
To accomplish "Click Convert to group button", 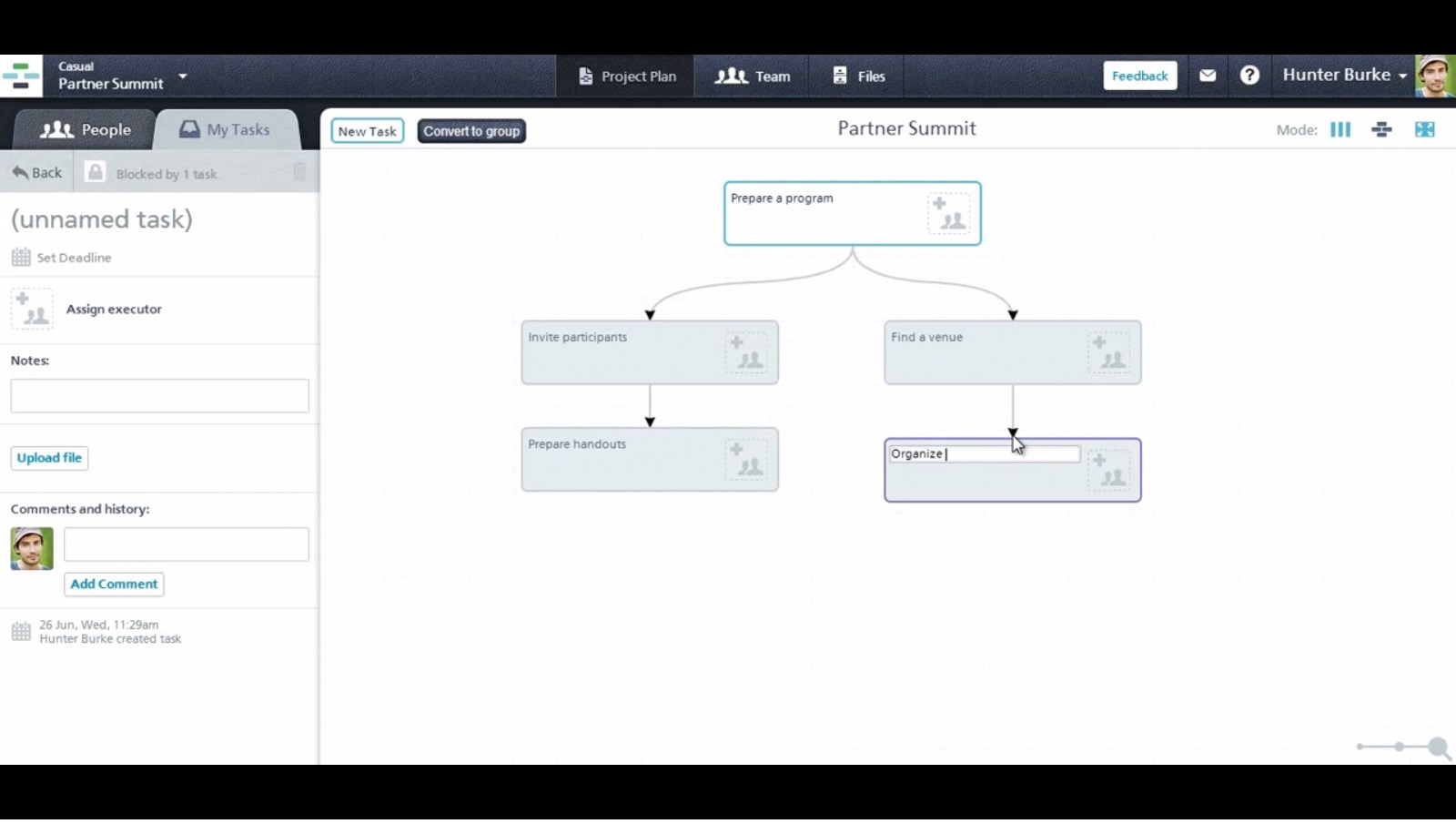I will (x=471, y=131).
